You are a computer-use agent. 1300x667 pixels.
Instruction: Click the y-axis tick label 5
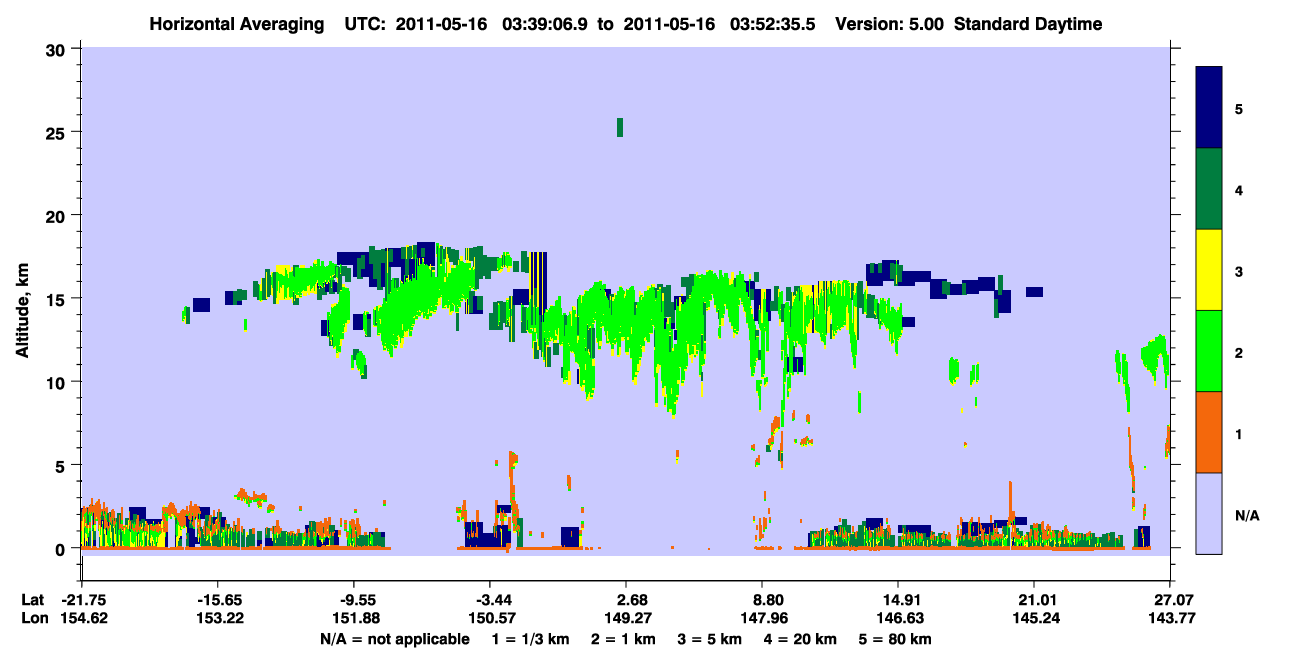62,465
